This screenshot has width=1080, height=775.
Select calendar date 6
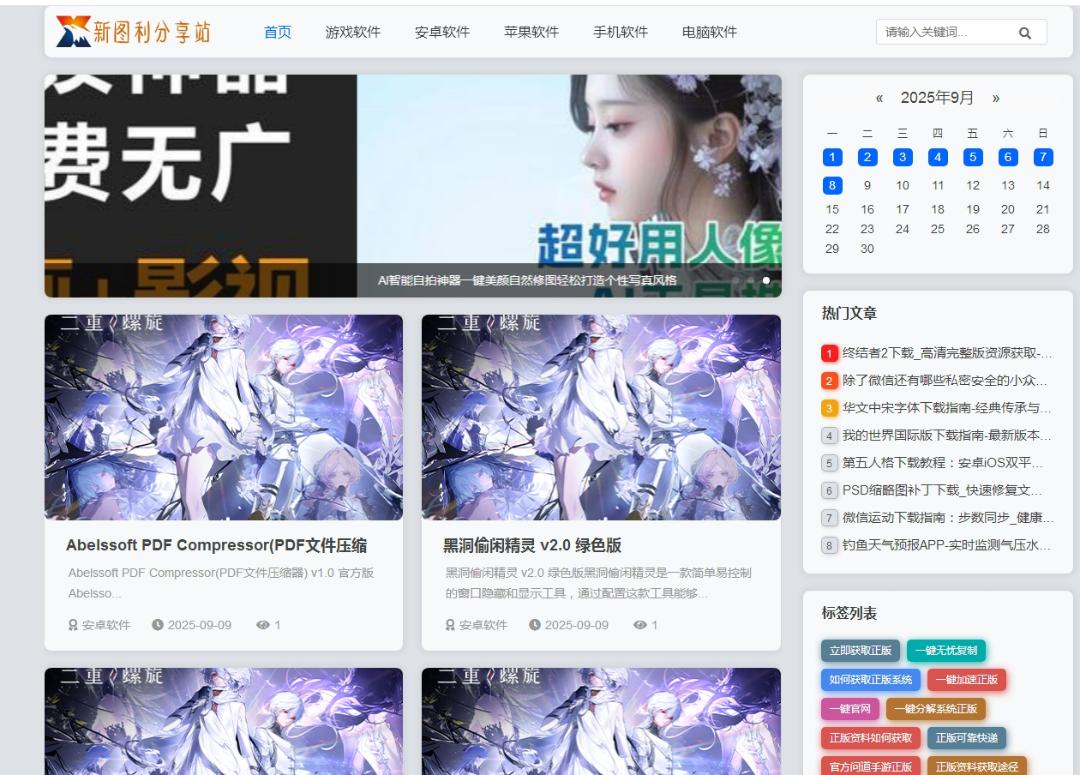(x=1008, y=157)
